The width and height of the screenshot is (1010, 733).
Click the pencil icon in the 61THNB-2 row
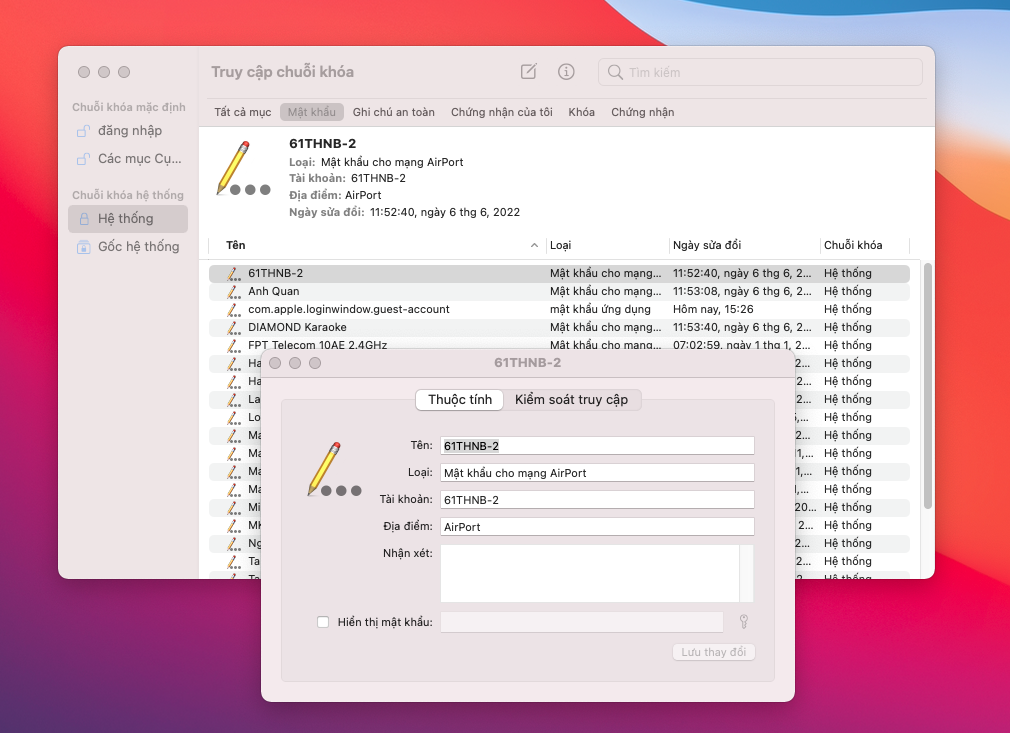(x=234, y=274)
